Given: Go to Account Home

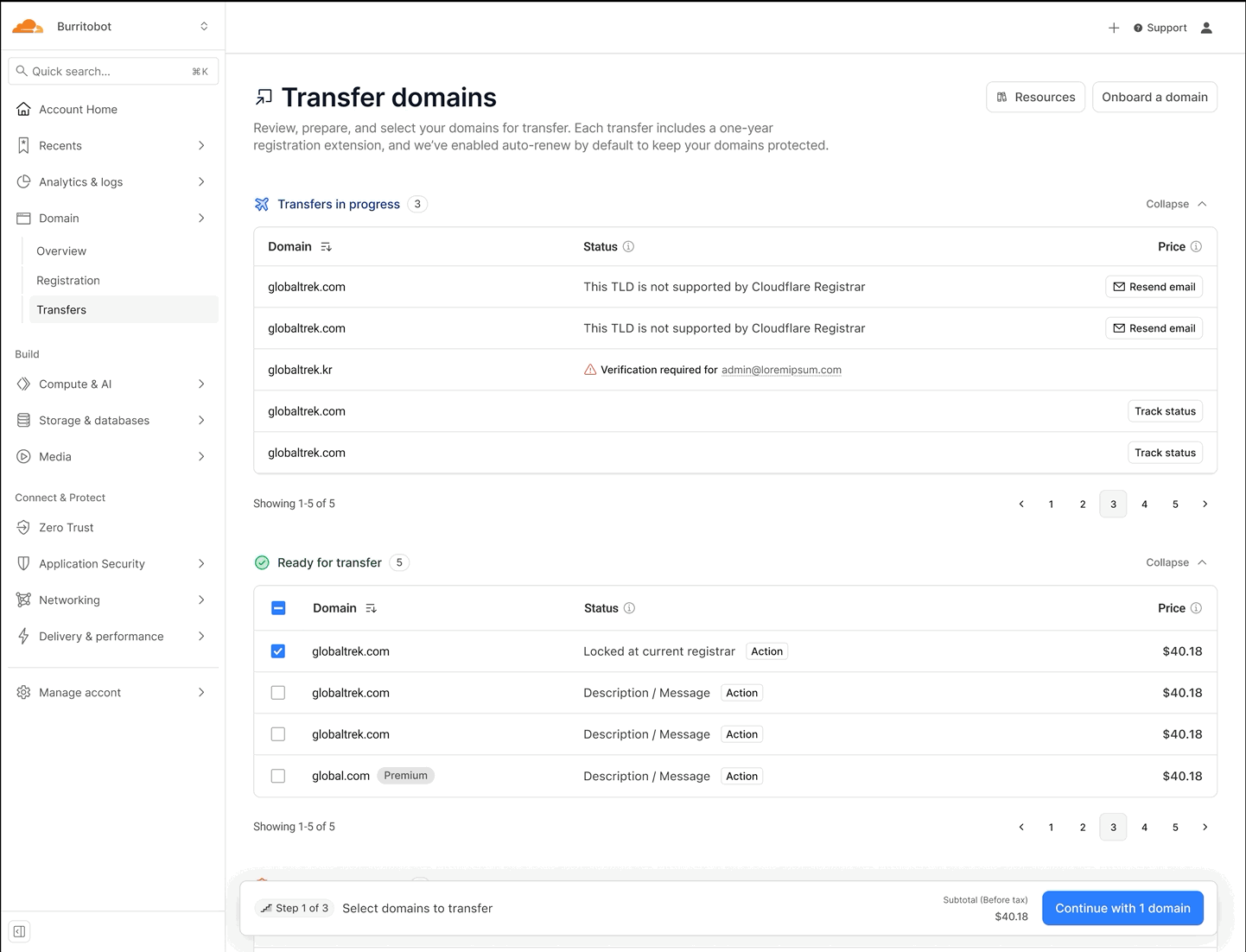Looking at the screenshot, I should point(112,109).
